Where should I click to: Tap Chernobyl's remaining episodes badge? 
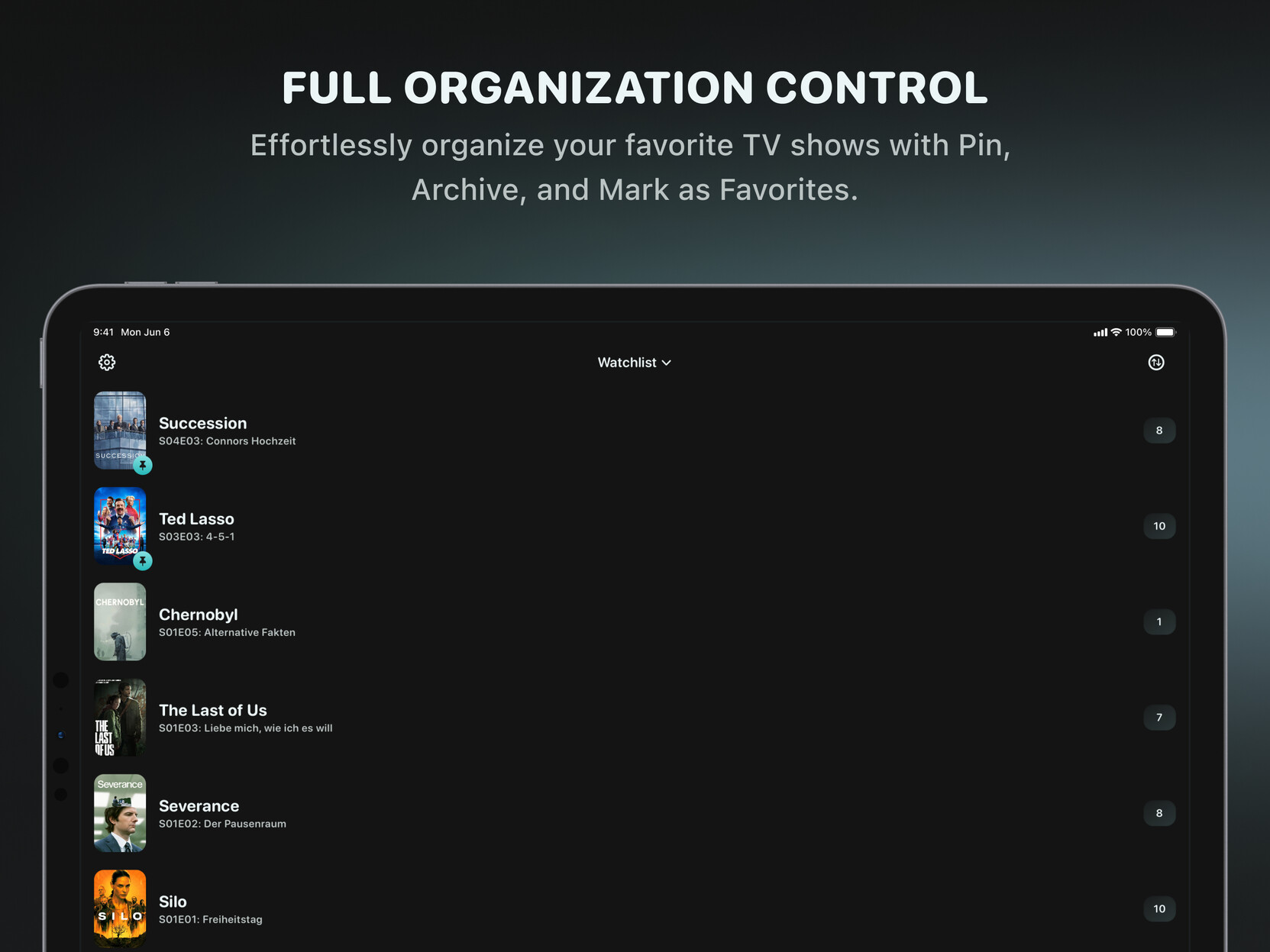pos(1159,621)
